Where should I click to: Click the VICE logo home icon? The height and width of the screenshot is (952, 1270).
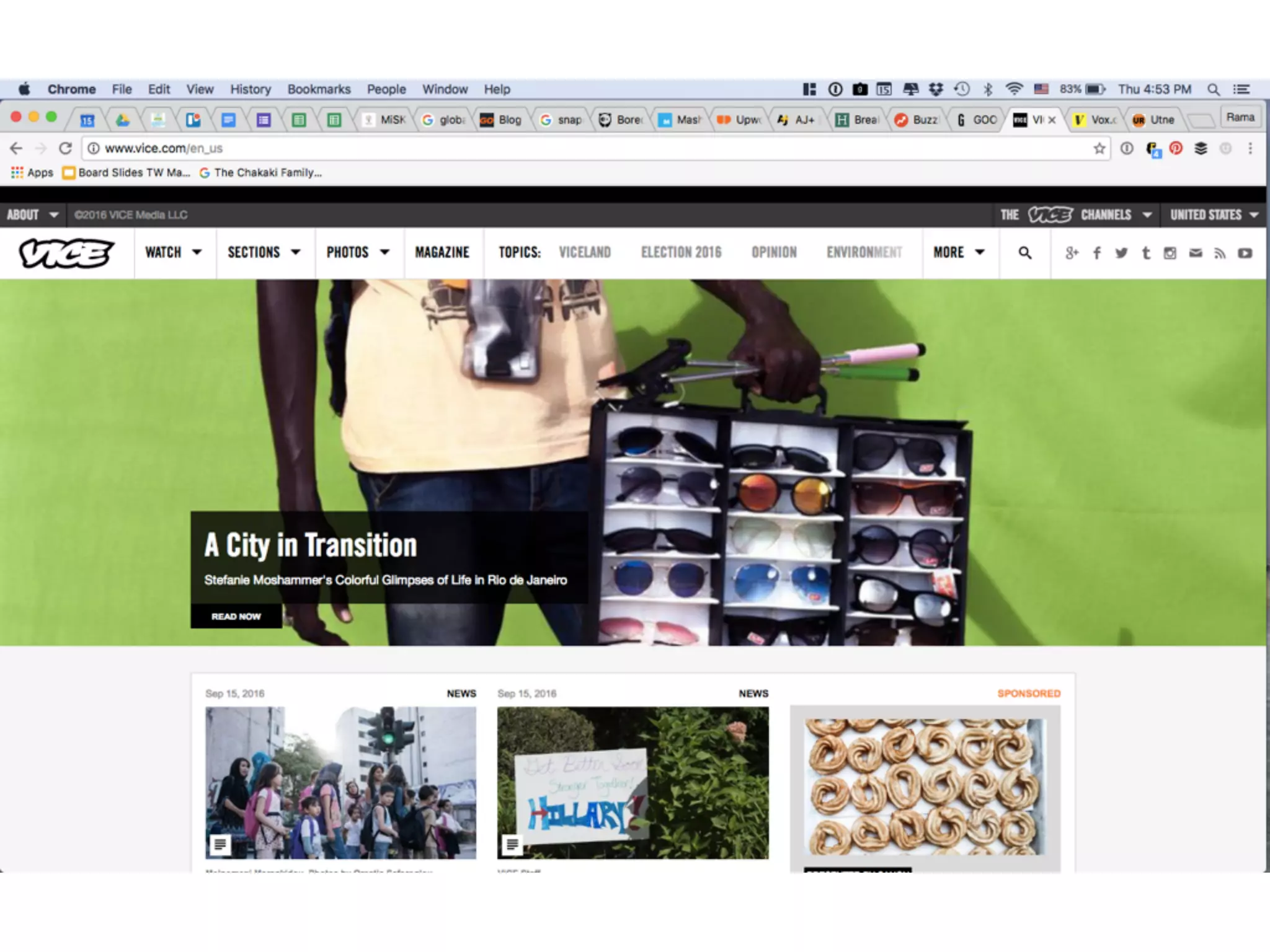coord(66,253)
